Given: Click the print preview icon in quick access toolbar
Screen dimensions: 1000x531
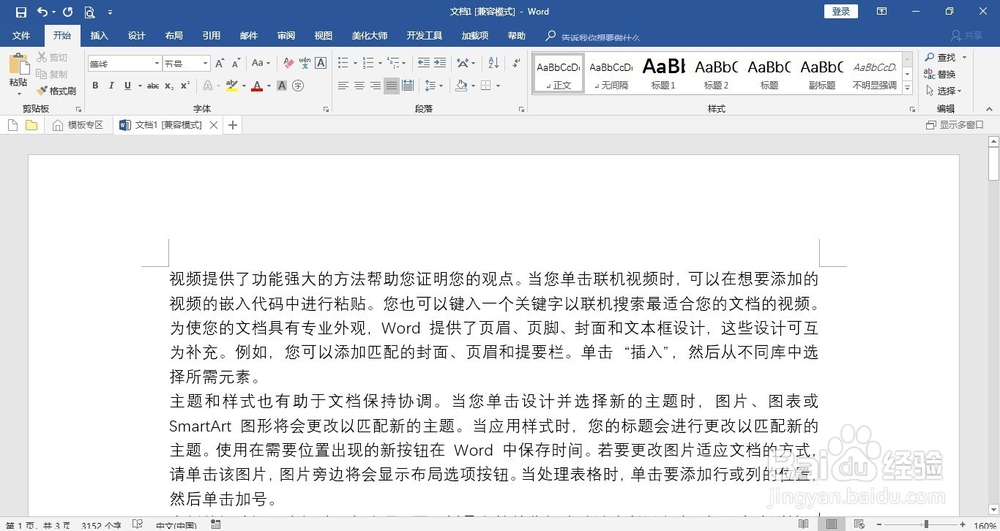Looking at the screenshot, I should [x=89, y=11].
